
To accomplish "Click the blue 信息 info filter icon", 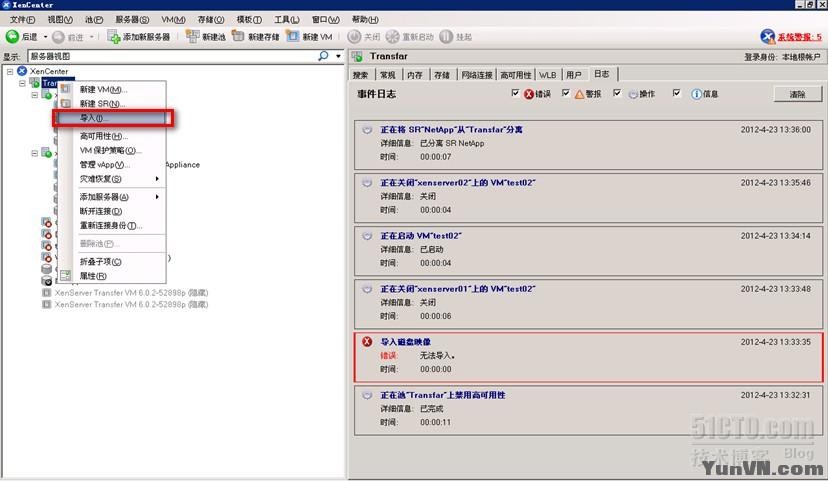I will pyautogui.click(x=697, y=94).
